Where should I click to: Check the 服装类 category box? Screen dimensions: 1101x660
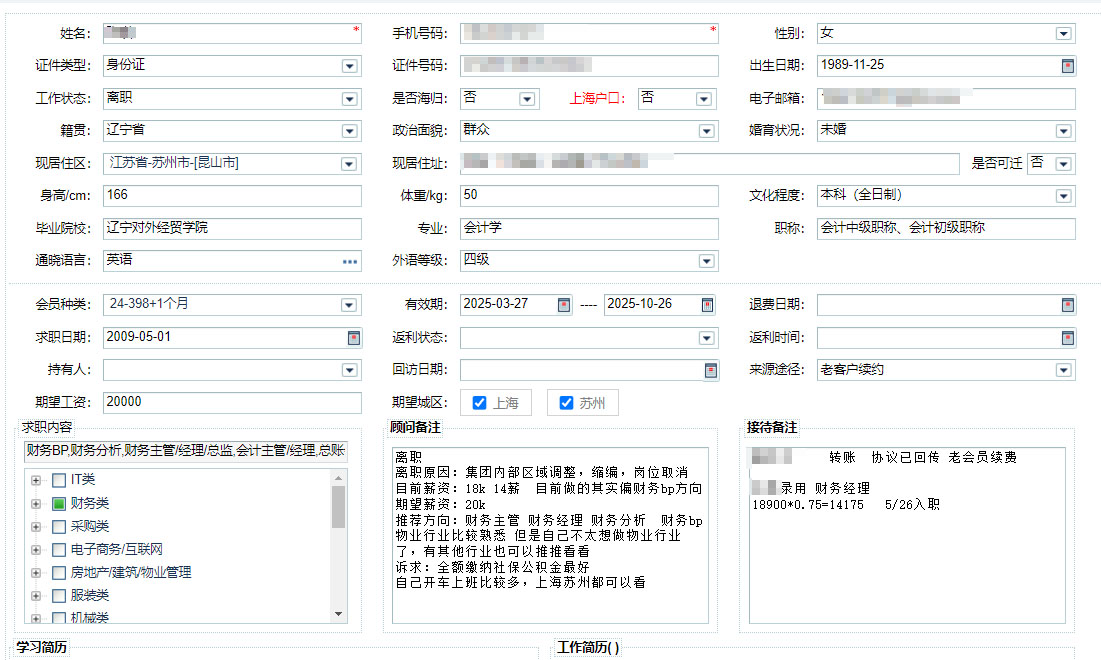59,596
